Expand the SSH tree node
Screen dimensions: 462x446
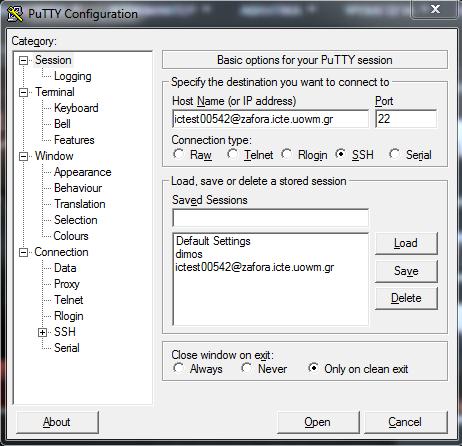42,332
